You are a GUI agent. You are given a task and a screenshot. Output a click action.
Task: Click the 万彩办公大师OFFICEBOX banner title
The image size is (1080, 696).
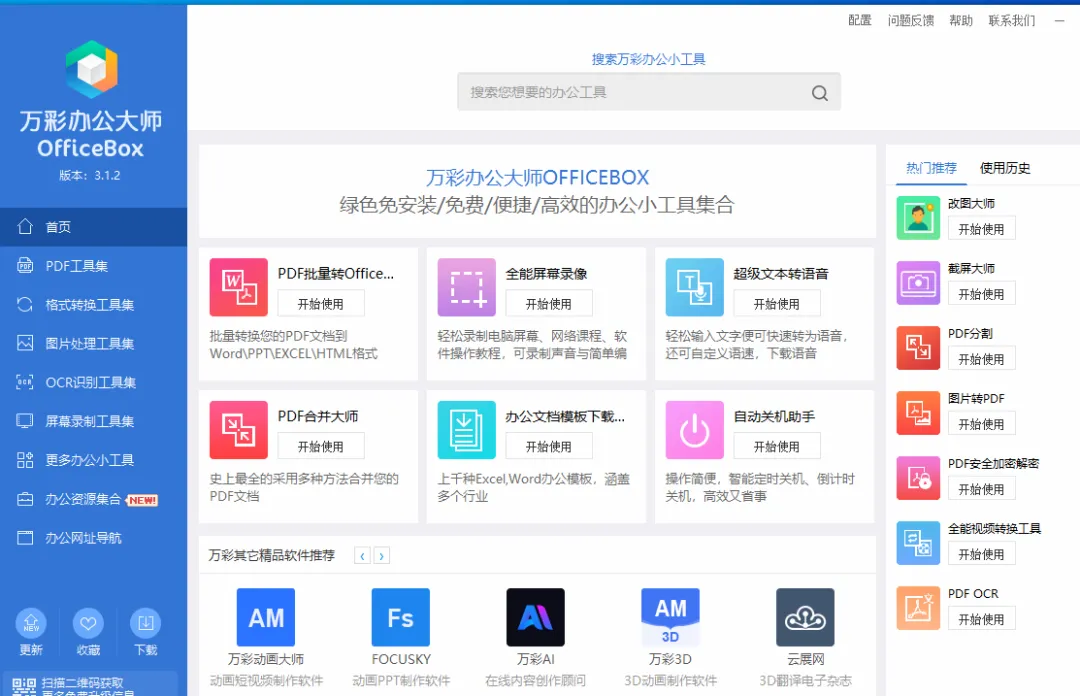tap(537, 178)
